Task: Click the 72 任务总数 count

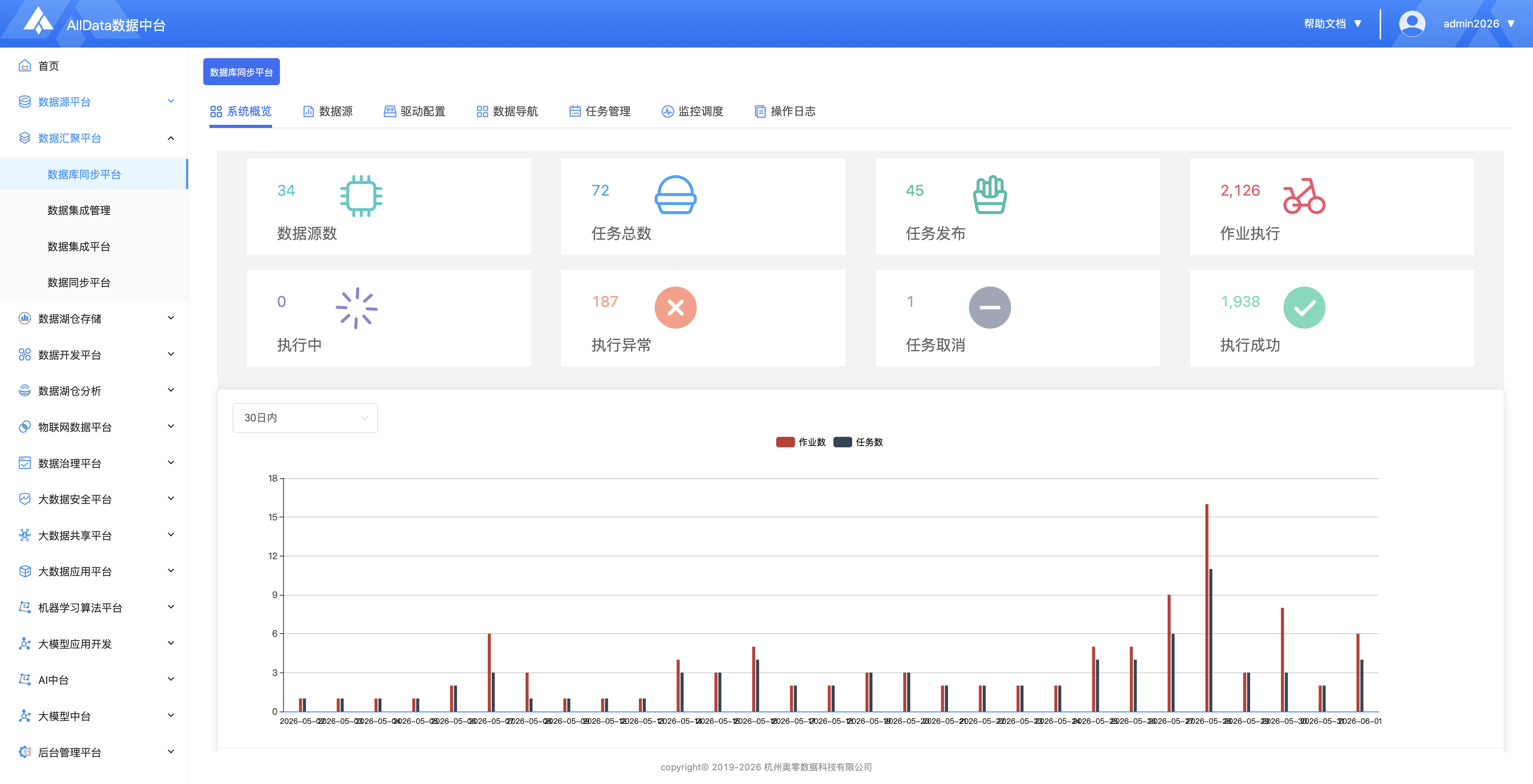Action: pyautogui.click(x=600, y=190)
